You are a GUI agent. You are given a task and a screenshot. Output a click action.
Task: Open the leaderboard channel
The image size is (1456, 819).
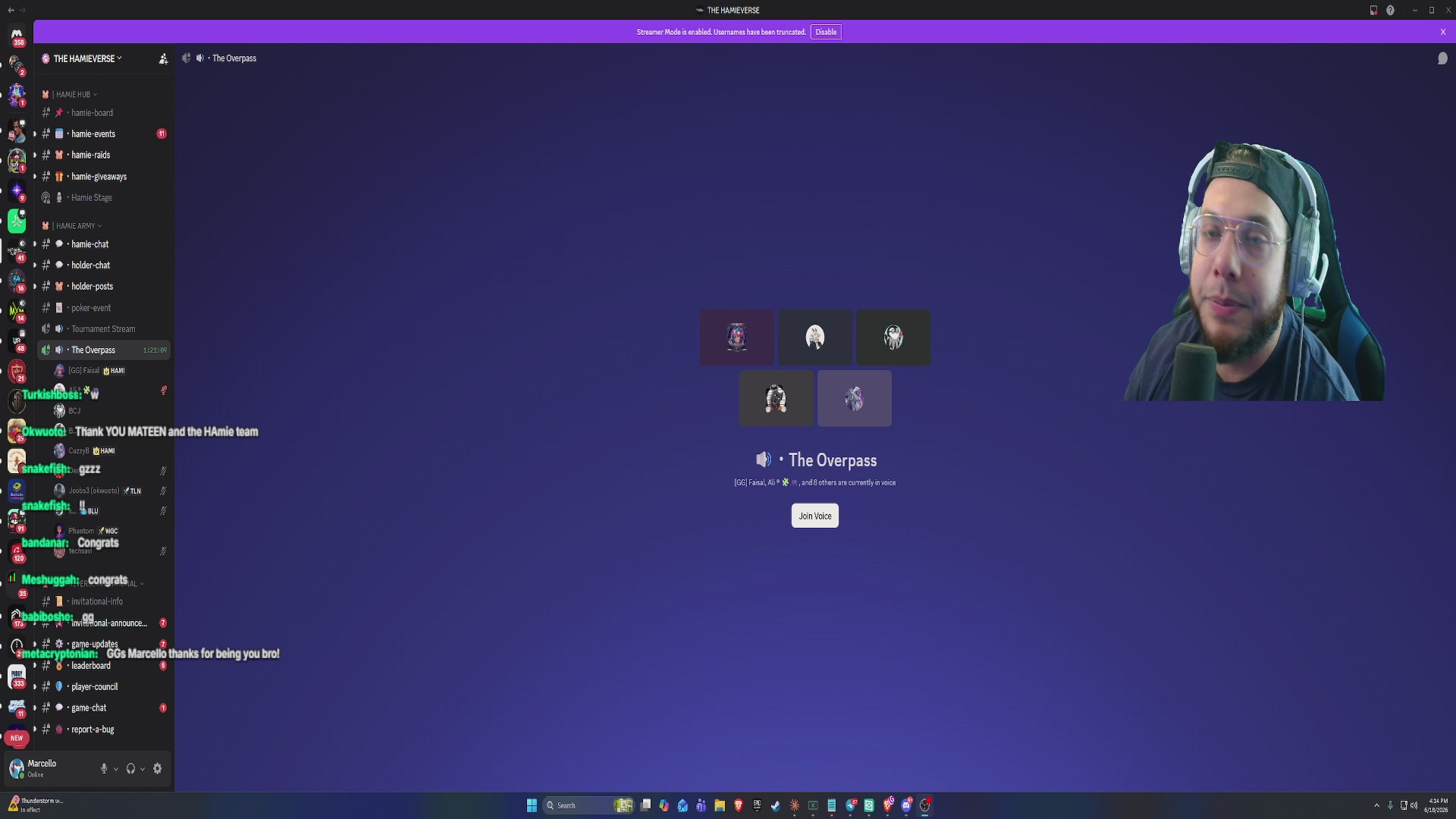pyautogui.click(x=104, y=666)
